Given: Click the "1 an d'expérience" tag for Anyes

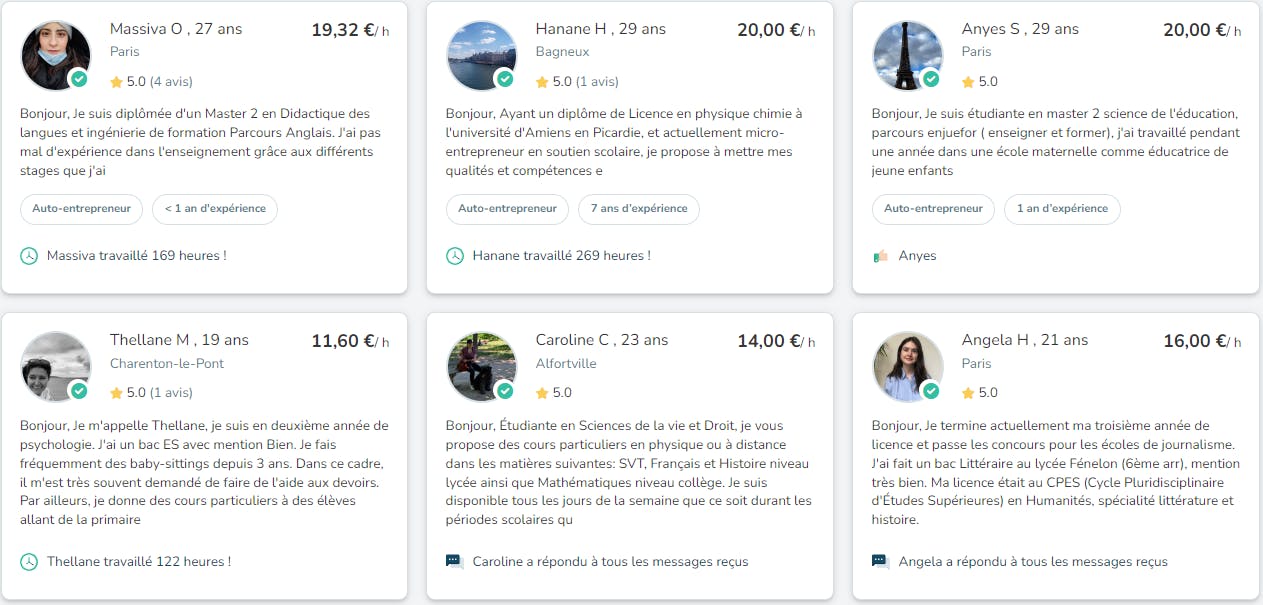Looking at the screenshot, I should click(x=1062, y=209).
